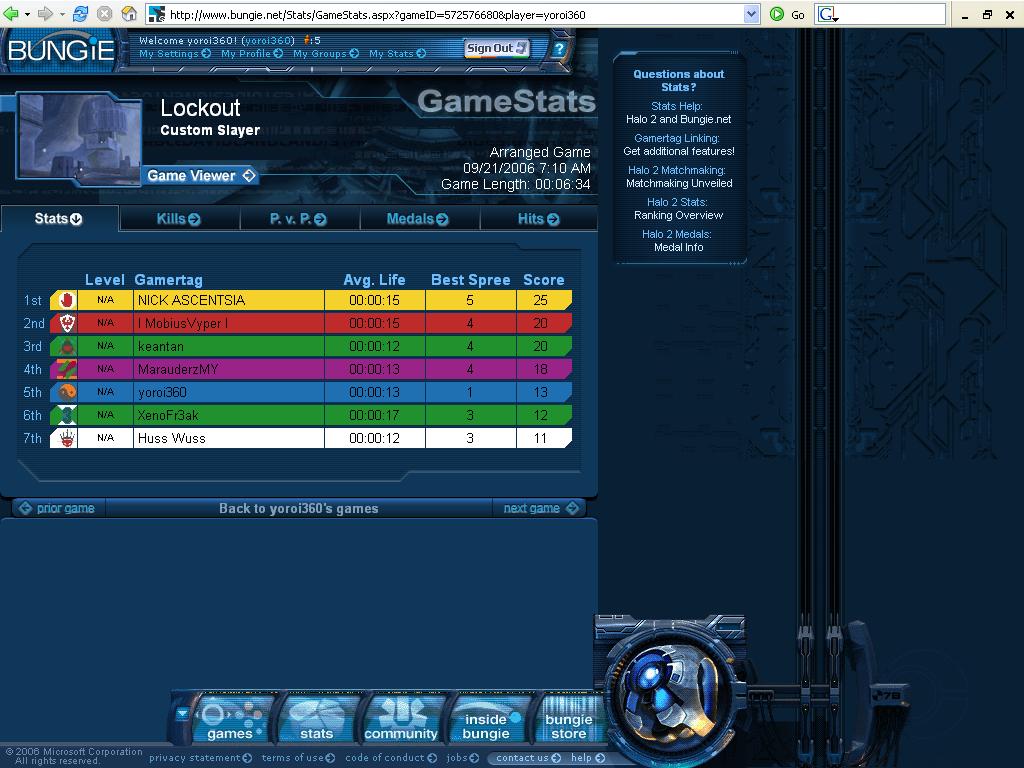Open the jobs footer link
Screen dimensions: 1024x768
(462, 758)
